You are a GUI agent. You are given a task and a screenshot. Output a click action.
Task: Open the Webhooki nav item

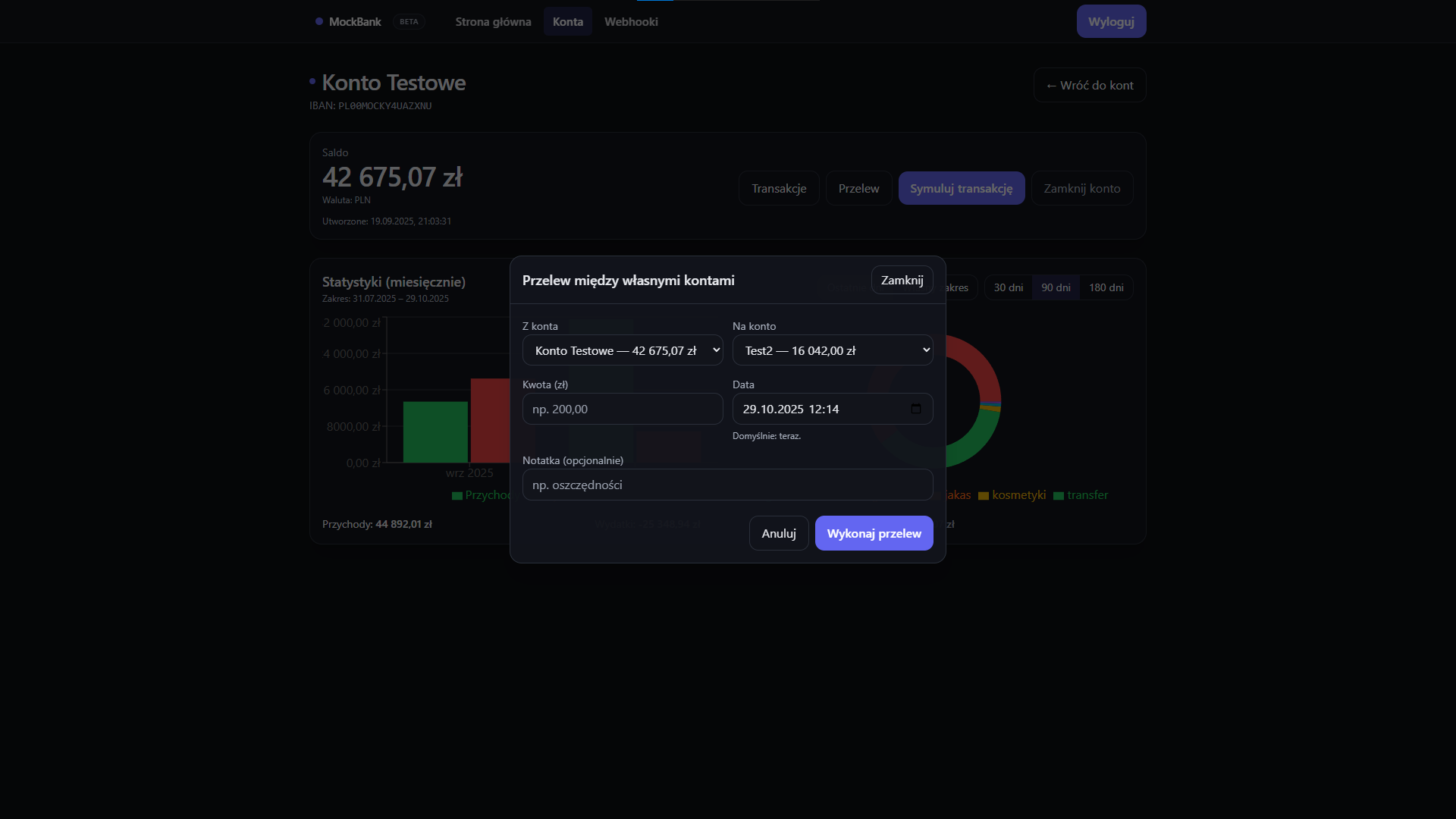[x=631, y=21]
